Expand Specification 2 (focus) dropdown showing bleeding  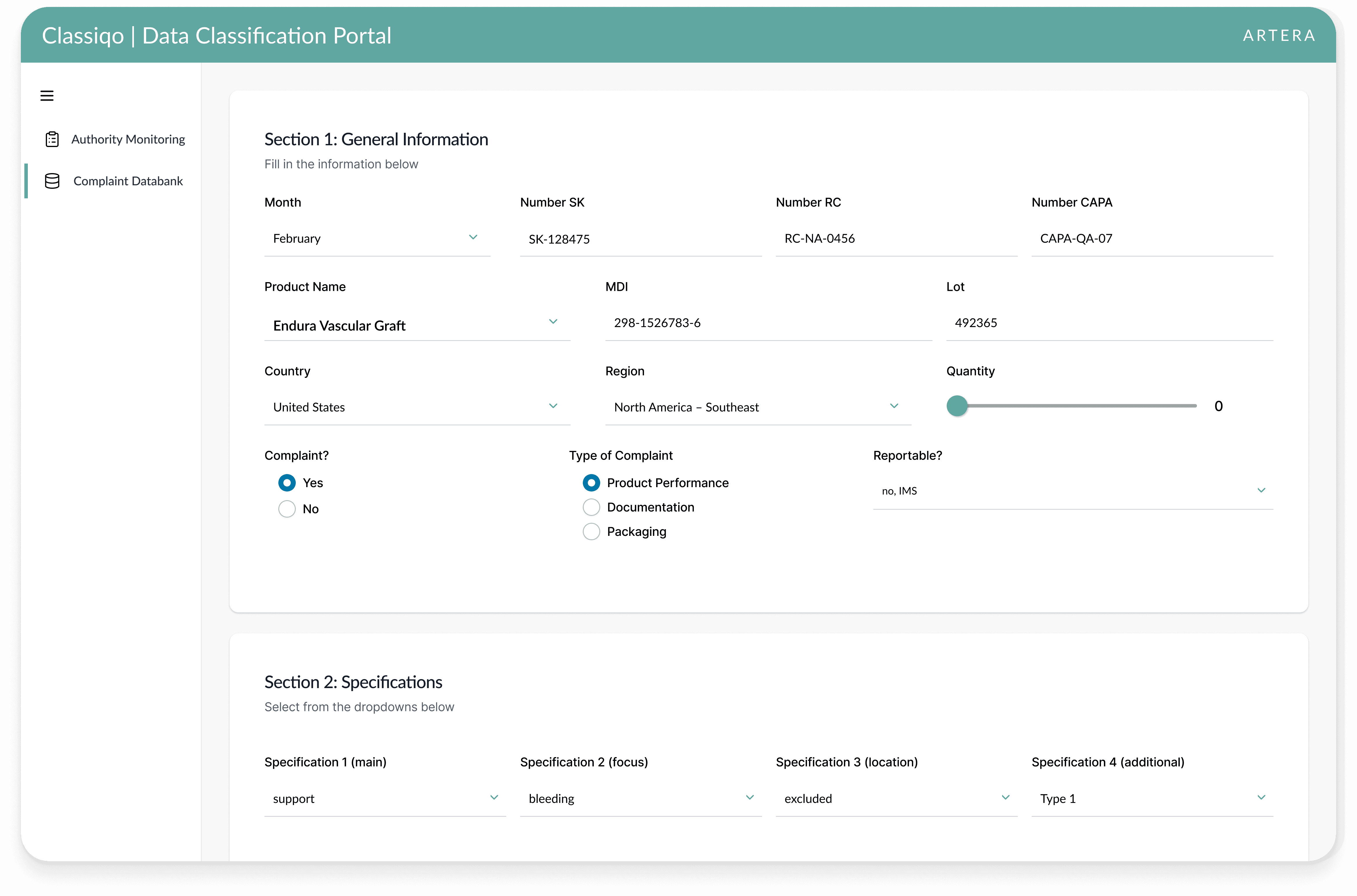pos(640,798)
